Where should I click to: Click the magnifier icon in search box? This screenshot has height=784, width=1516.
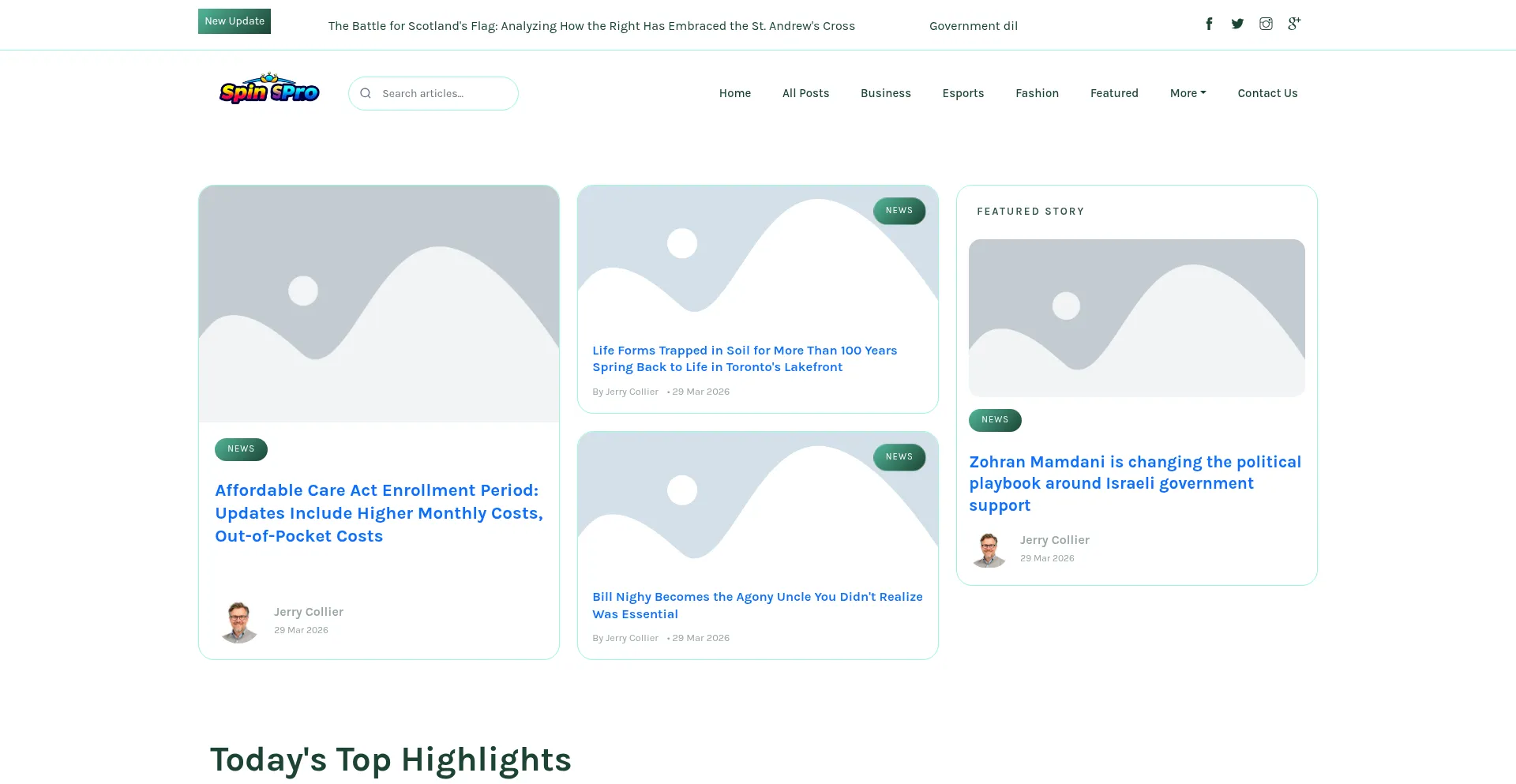coord(366,93)
